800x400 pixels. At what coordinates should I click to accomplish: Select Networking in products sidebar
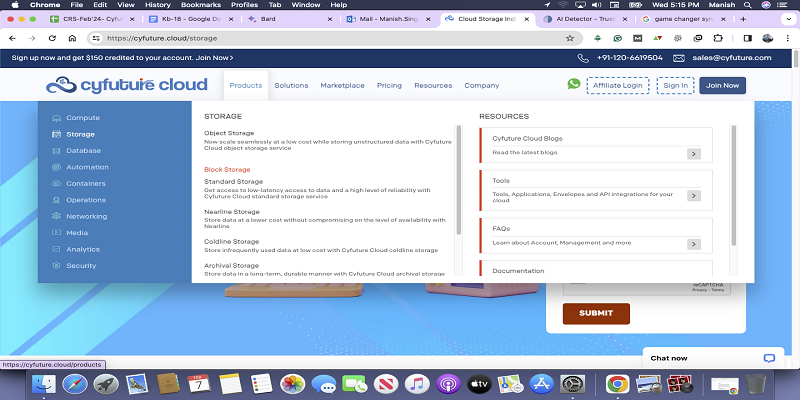tap(86, 216)
